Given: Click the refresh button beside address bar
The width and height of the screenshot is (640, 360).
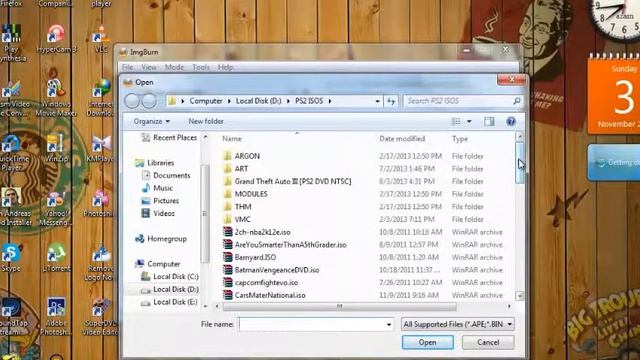Looking at the screenshot, I should pos(391,101).
